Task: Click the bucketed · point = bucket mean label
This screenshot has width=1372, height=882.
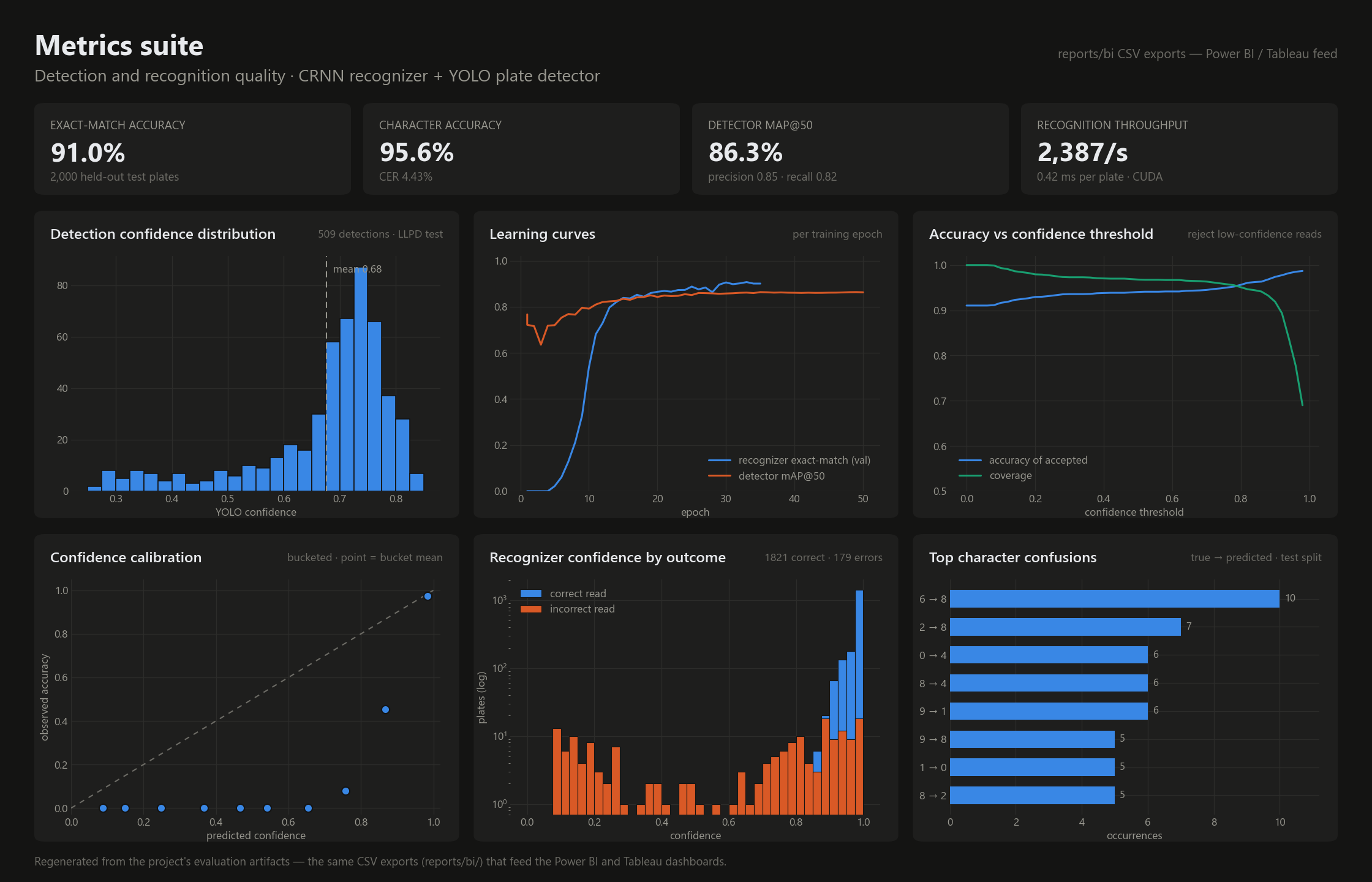Action: [364, 557]
